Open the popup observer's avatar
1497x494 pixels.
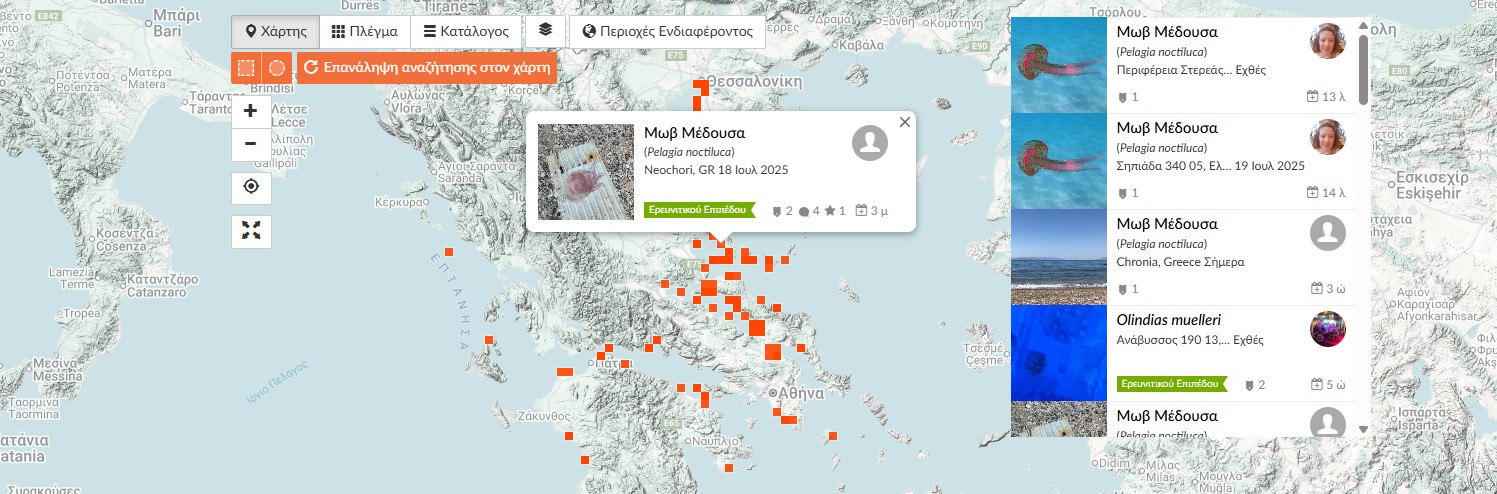tap(870, 142)
